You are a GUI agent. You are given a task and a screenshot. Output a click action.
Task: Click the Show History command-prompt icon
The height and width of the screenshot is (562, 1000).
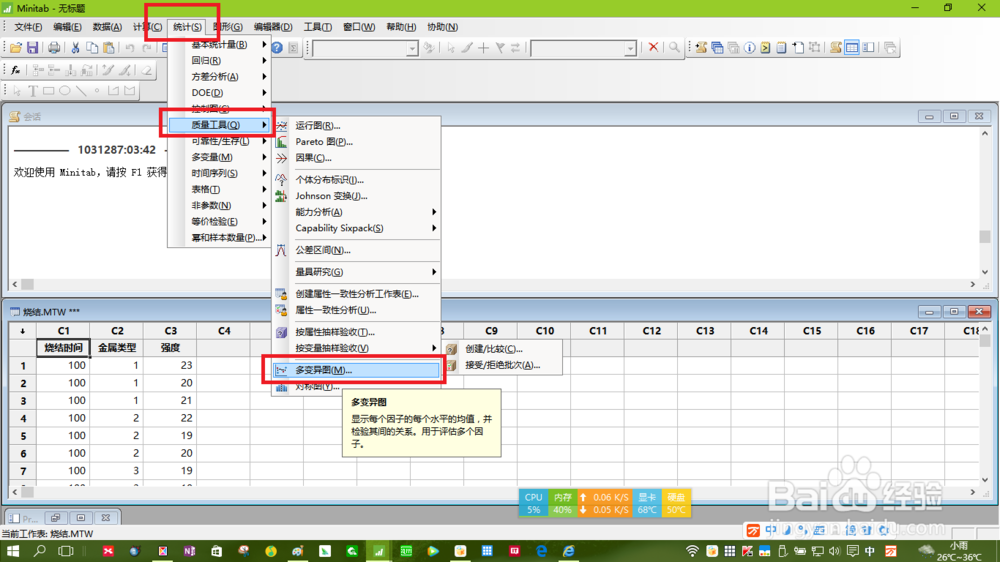tap(765, 48)
